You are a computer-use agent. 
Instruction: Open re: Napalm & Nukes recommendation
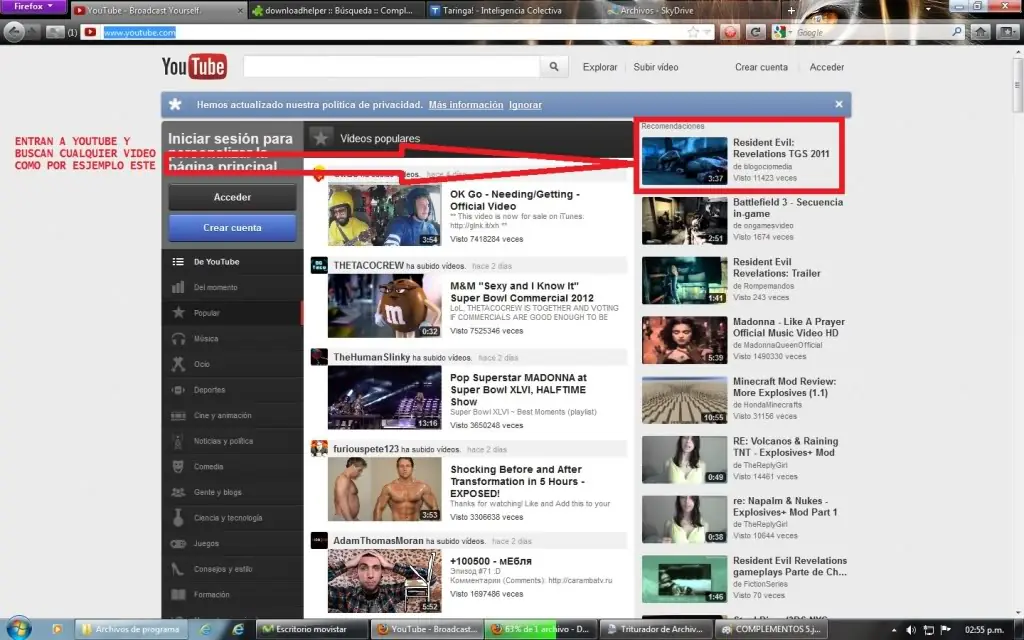(784, 506)
